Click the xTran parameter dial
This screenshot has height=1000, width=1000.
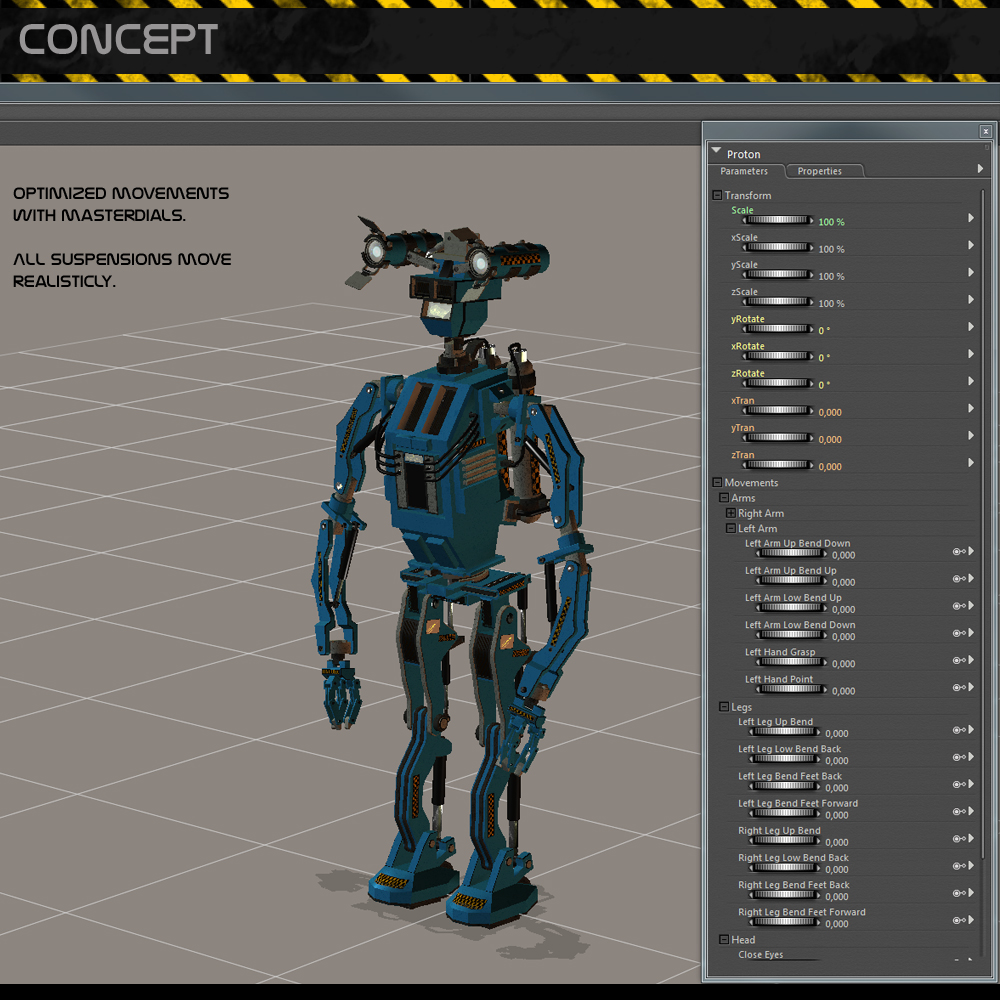[x=778, y=411]
